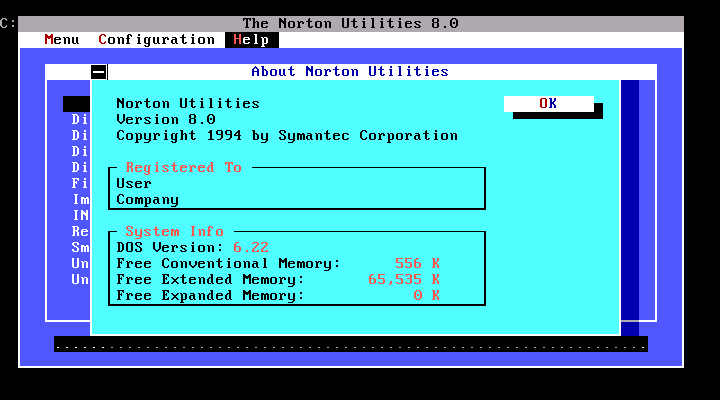Select the 'Fi' item in background list
Screen dimensions: 720x400
(80, 184)
